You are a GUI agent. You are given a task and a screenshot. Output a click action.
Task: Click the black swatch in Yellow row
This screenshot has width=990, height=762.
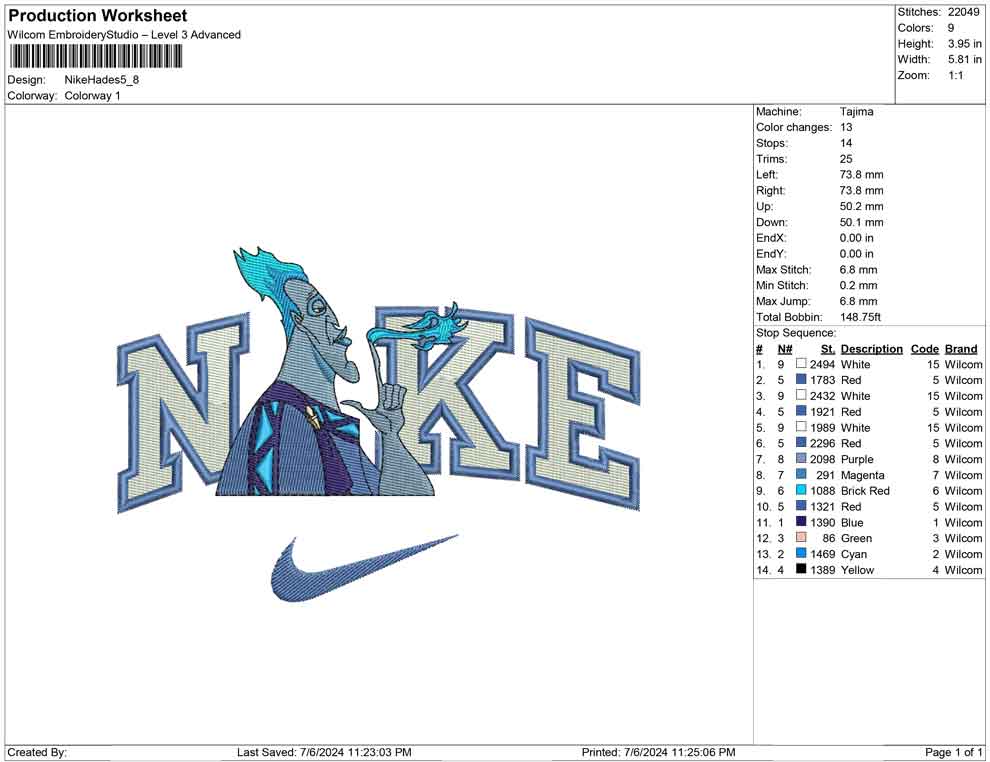(801, 569)
